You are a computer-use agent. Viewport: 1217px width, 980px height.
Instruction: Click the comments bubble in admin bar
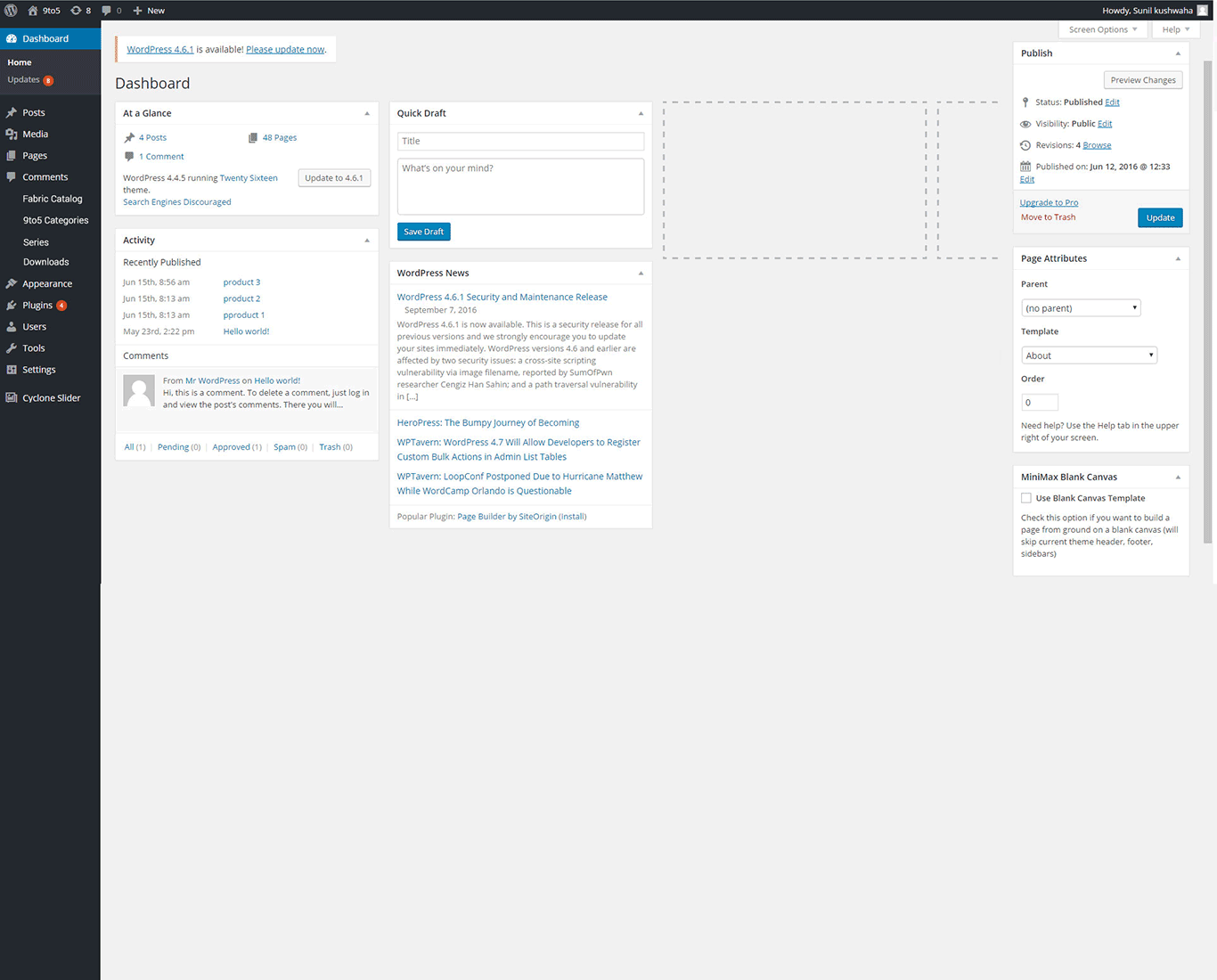[107, 11]
